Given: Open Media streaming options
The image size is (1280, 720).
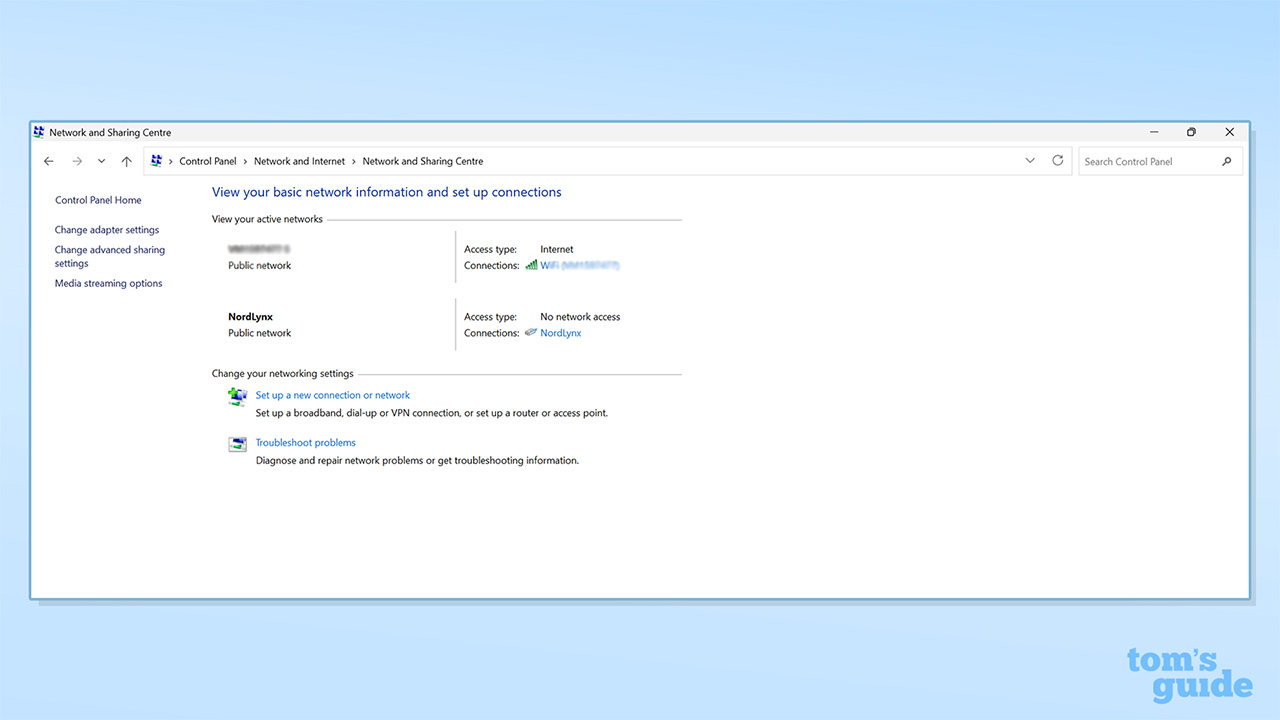Looking at the screenshot, I should (108, 284).
